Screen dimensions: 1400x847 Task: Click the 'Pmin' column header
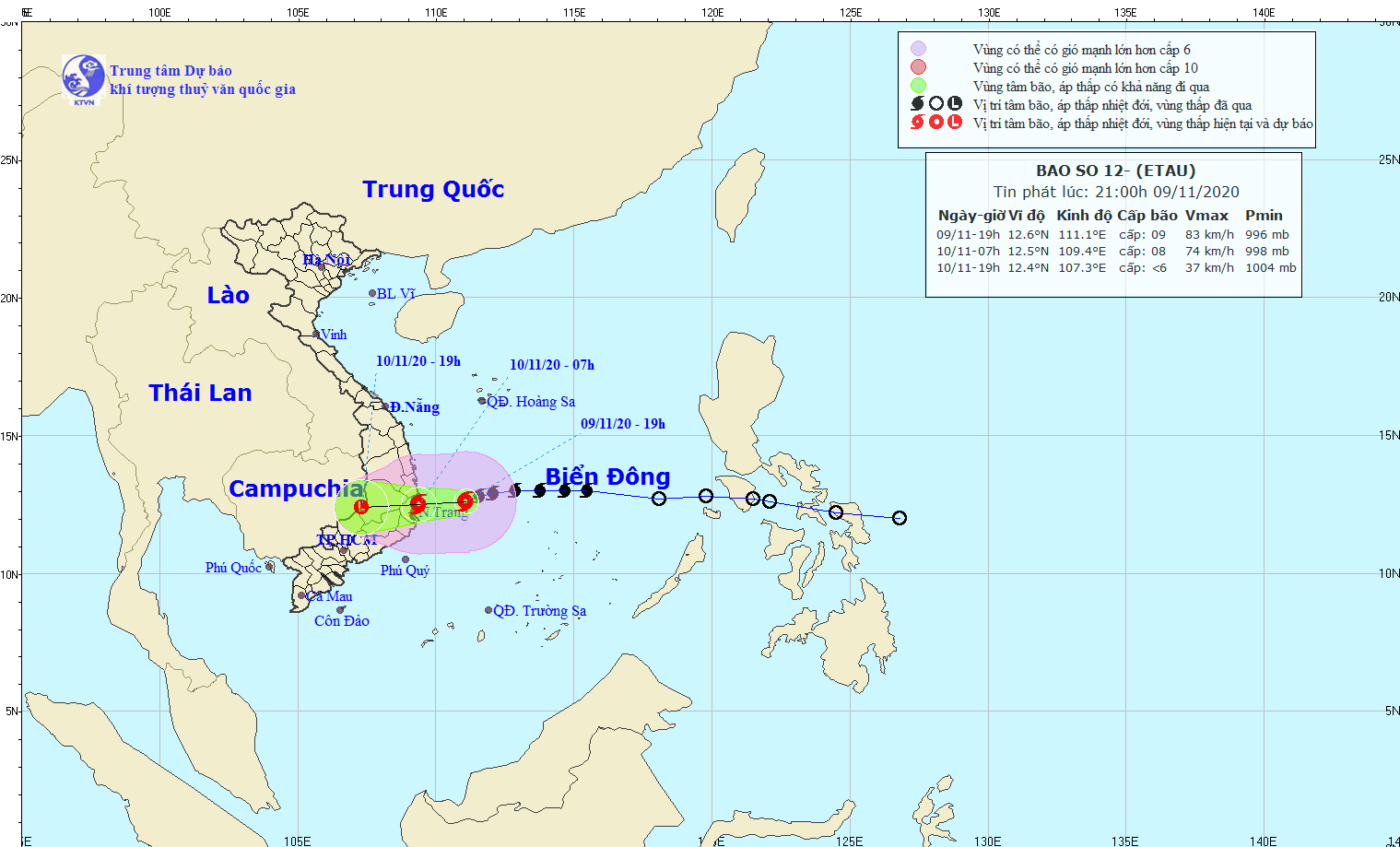(1264, 216)
